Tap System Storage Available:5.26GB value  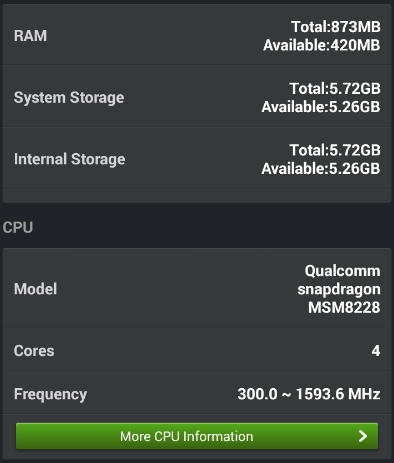coord(321,107)
